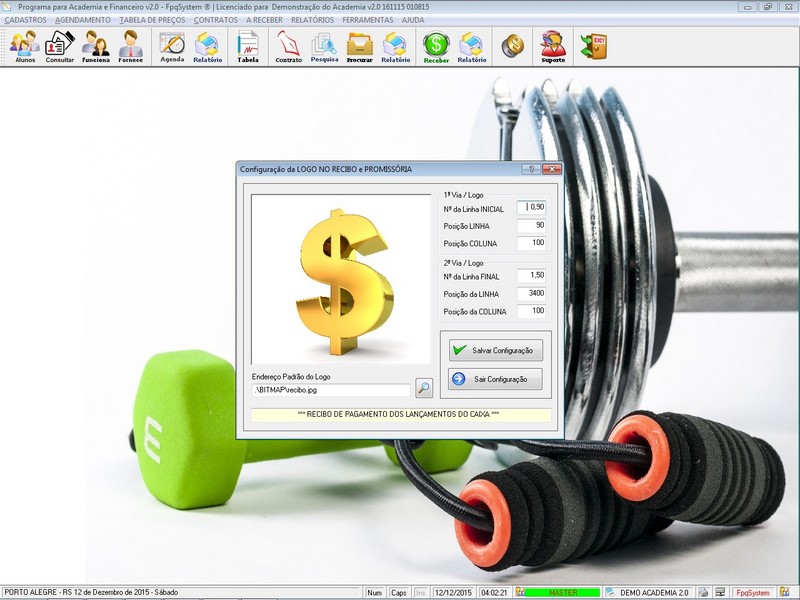Open the FERRAMENTAS menu

pos(367,20)
